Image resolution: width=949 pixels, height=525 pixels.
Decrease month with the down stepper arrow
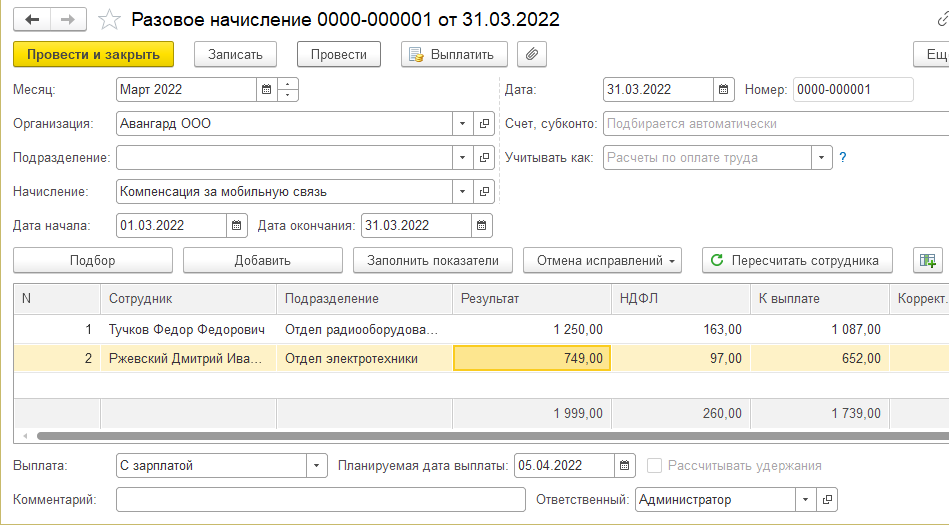pos(287,95)
